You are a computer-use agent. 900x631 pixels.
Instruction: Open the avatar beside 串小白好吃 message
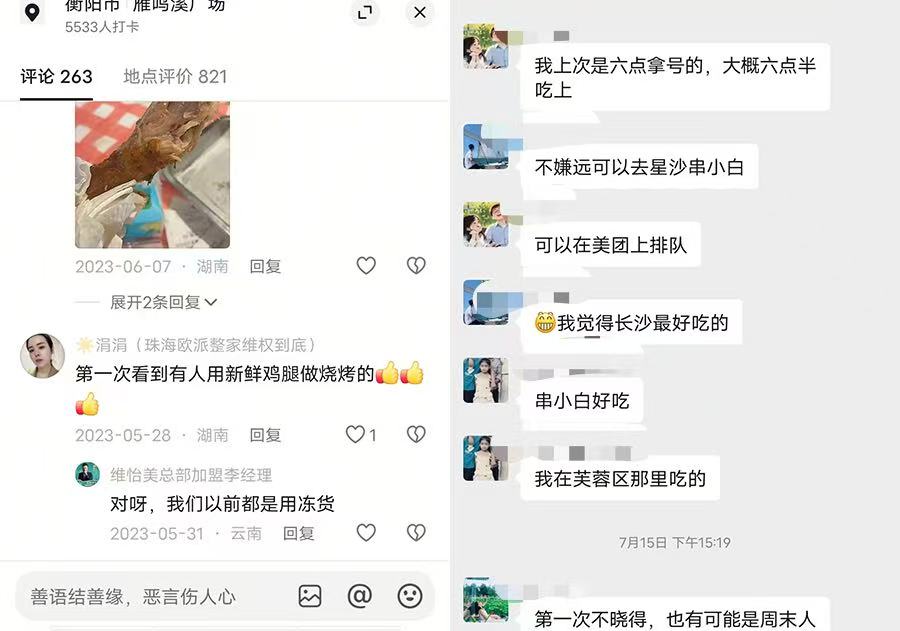click(x=486, y=380)
